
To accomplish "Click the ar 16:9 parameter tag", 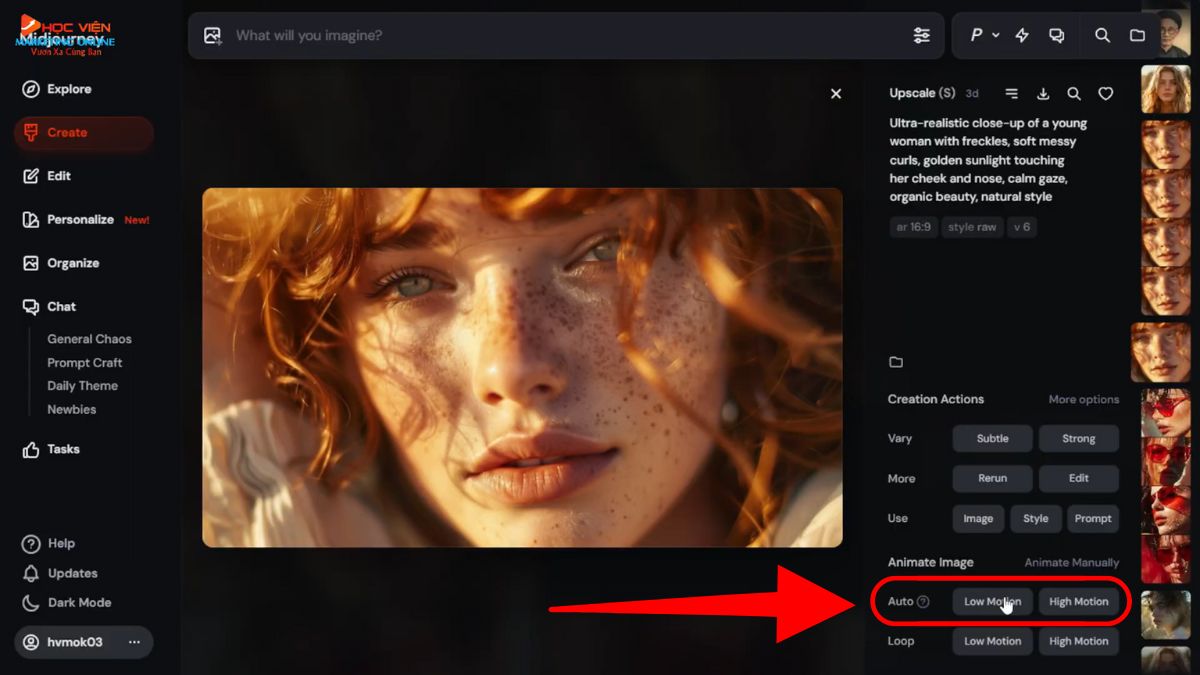I will pos(913,227).
